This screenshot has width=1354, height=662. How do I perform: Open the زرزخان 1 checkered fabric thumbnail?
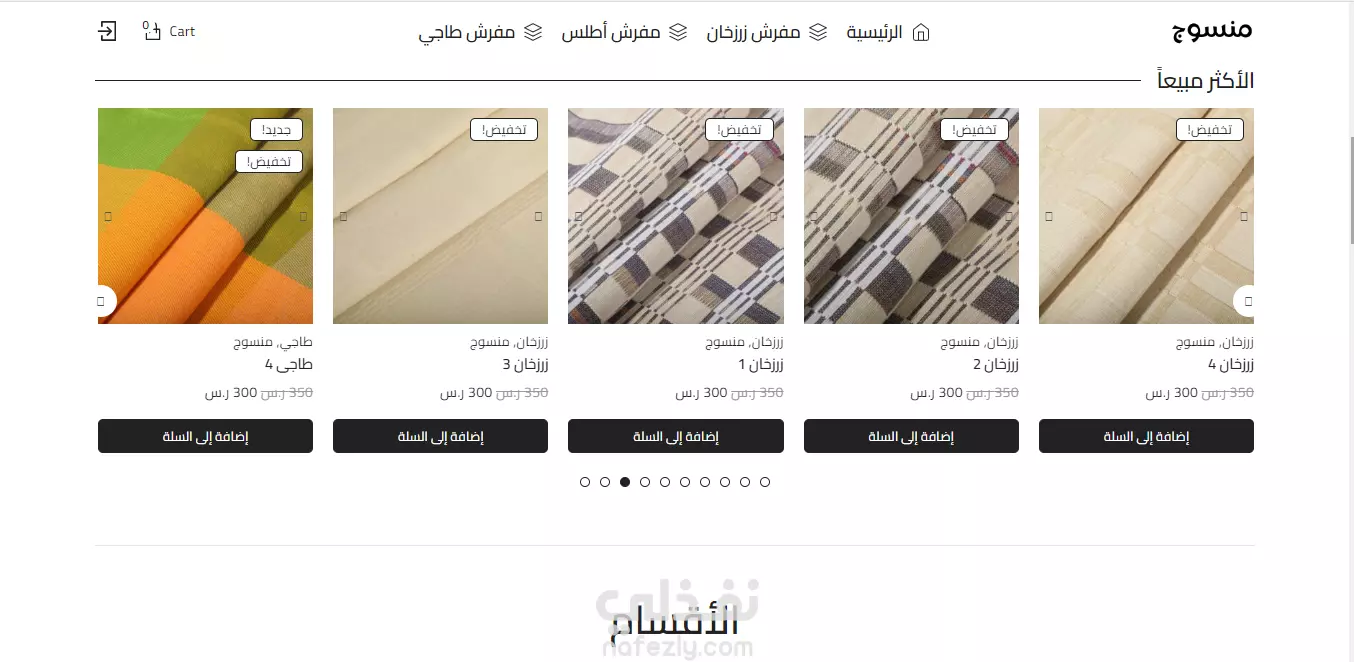[676, 216]
